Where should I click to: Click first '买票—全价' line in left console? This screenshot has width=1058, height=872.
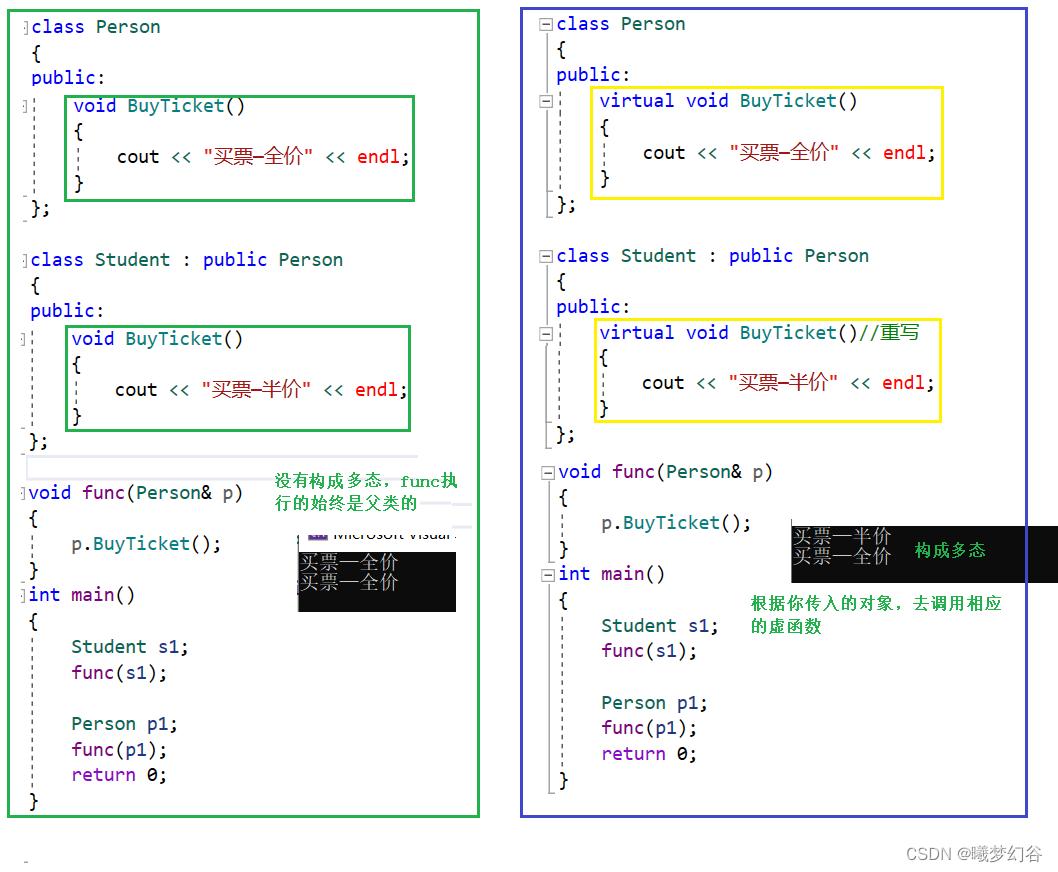[x=349, y=562]
